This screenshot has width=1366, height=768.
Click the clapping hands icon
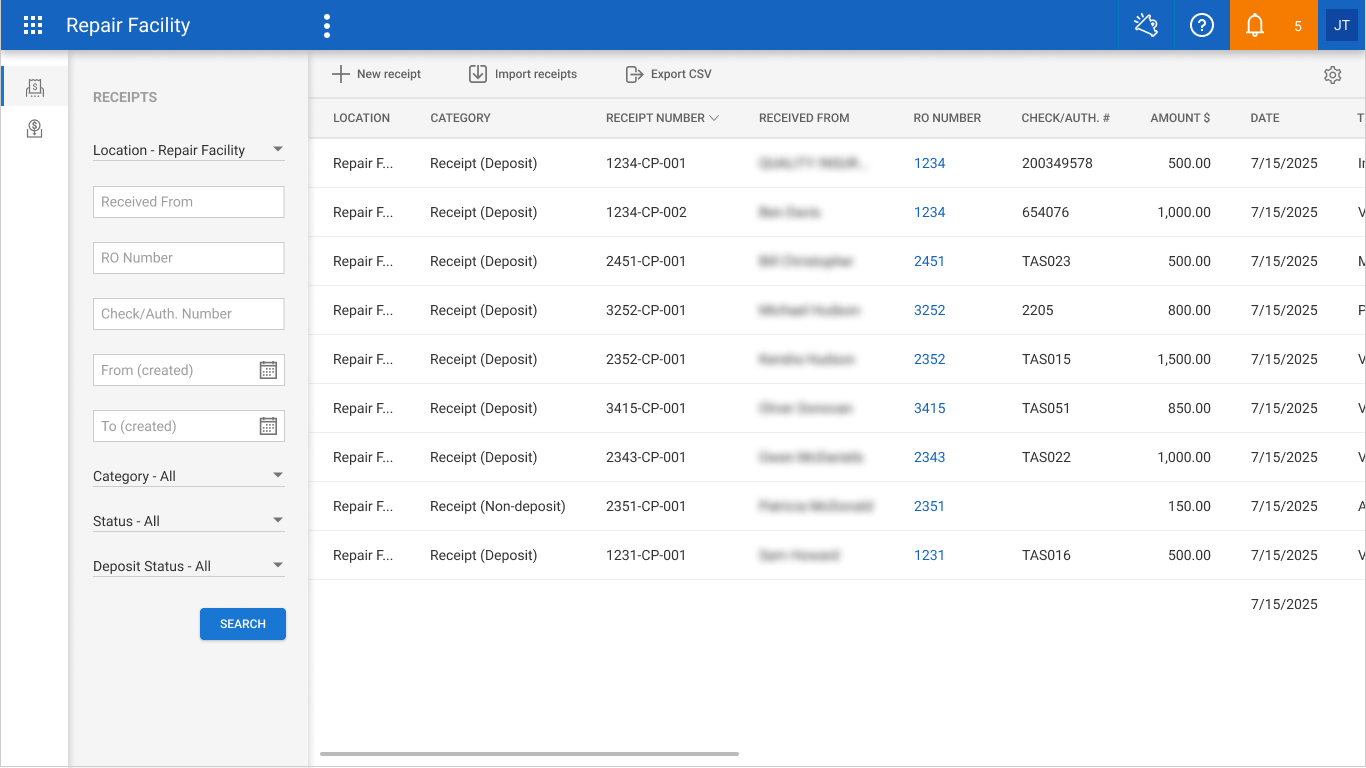(1146, 26)
